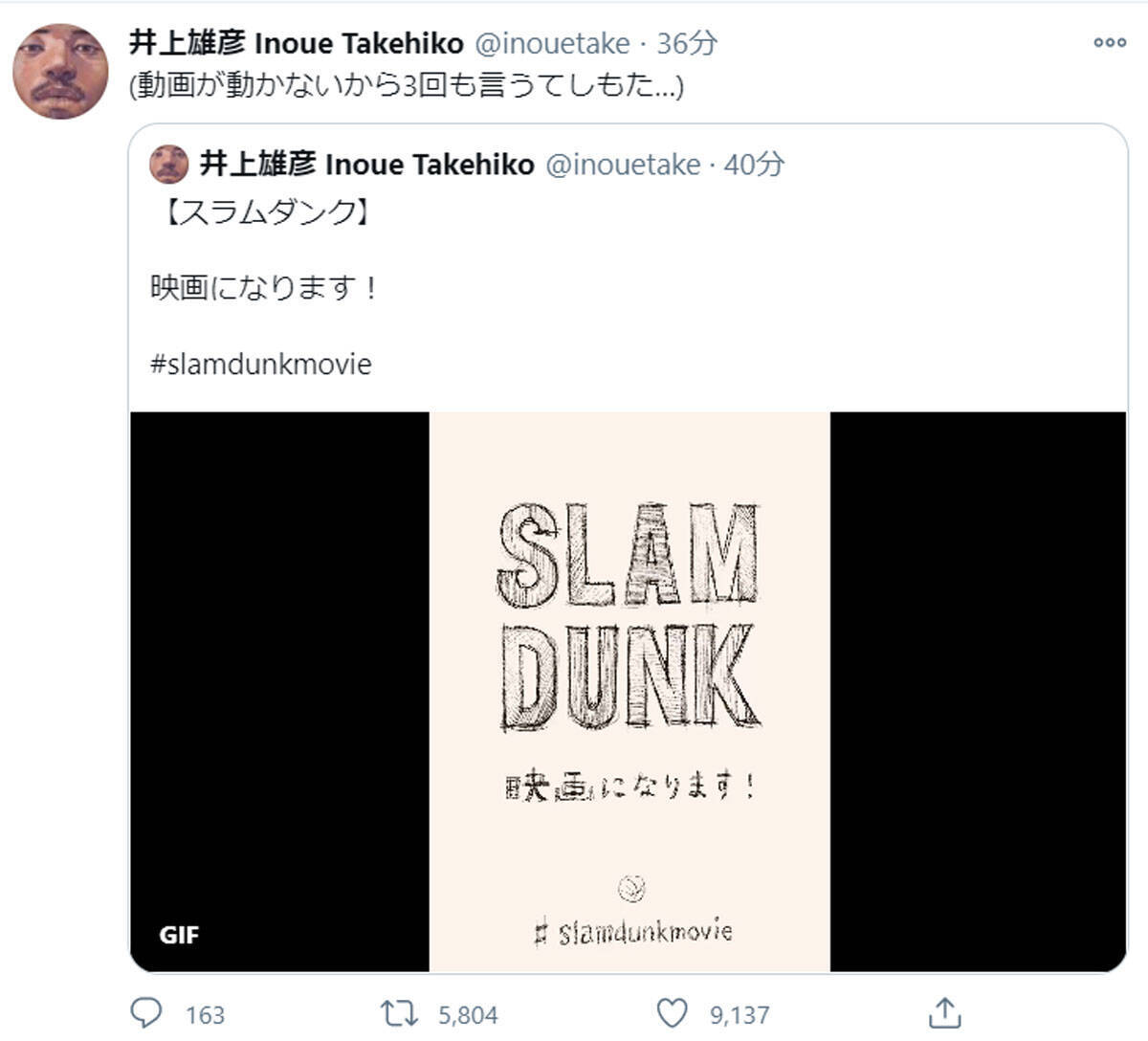Open the #slamdunkmovie hashtag link

(x=261, y=365)
